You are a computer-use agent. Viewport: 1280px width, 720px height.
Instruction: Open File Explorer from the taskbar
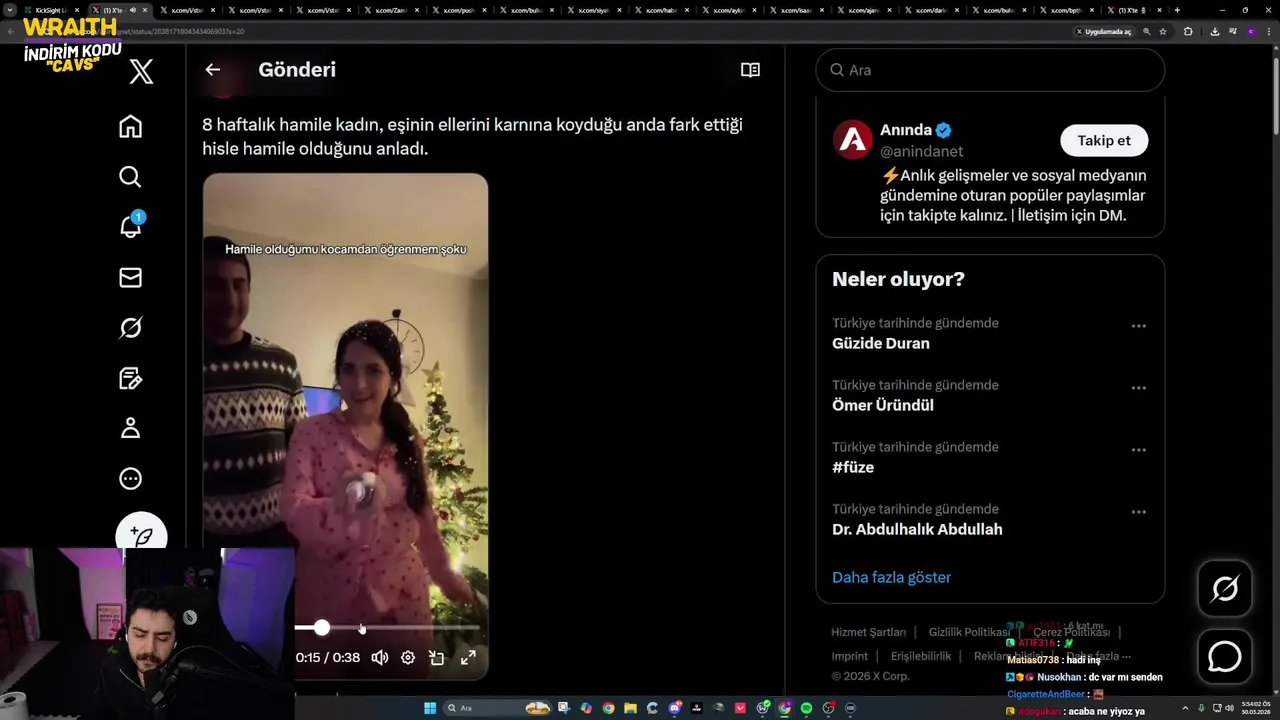630,708
